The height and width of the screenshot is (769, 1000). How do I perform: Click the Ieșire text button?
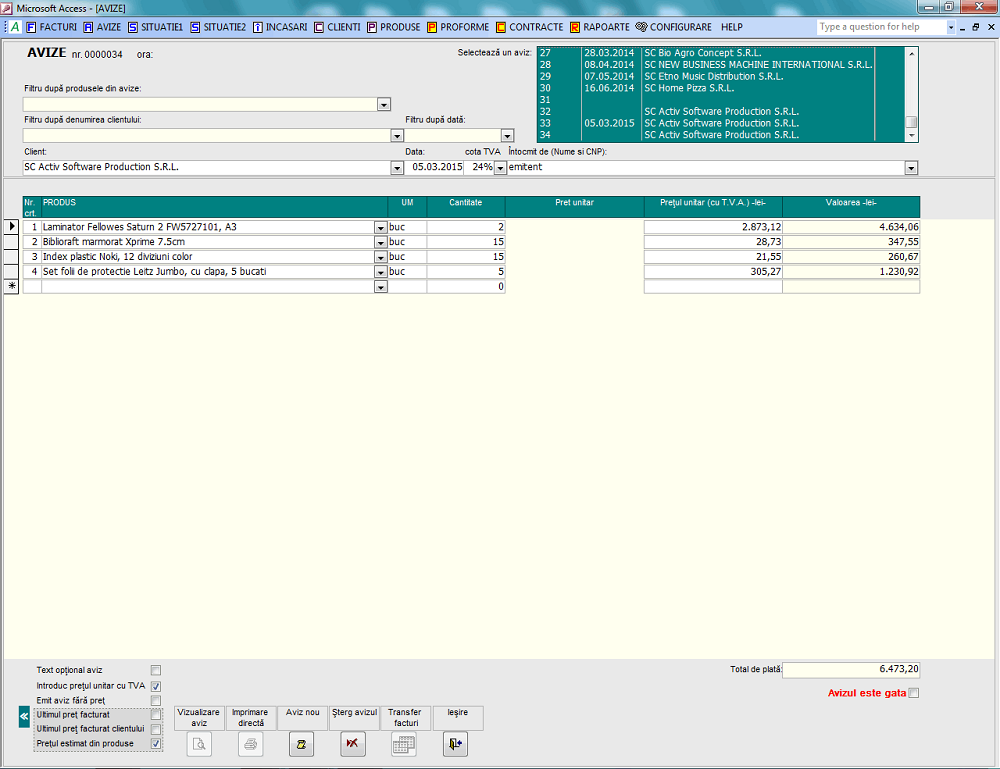pyautogui.click(x=458, y=717)
